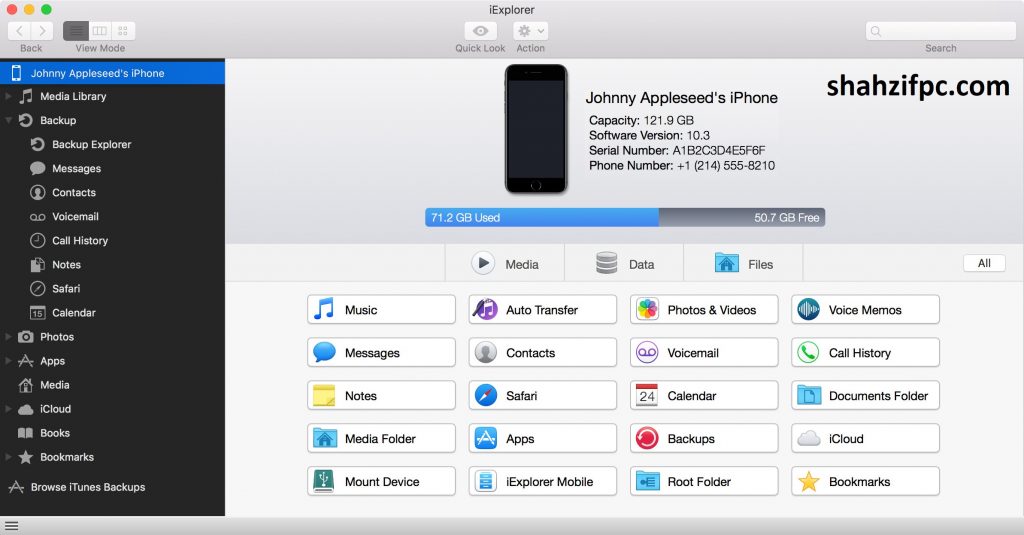Click the Call History clock icon in sidebar
This screenshot has height=535, width=1024.
point(37,241)
